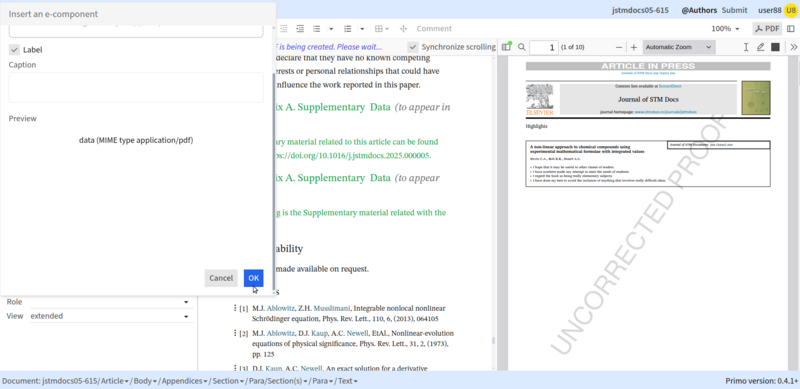Click the PDF button in toolbar
The height and width of the screenshot is (389, 800).
coord(767,29)
